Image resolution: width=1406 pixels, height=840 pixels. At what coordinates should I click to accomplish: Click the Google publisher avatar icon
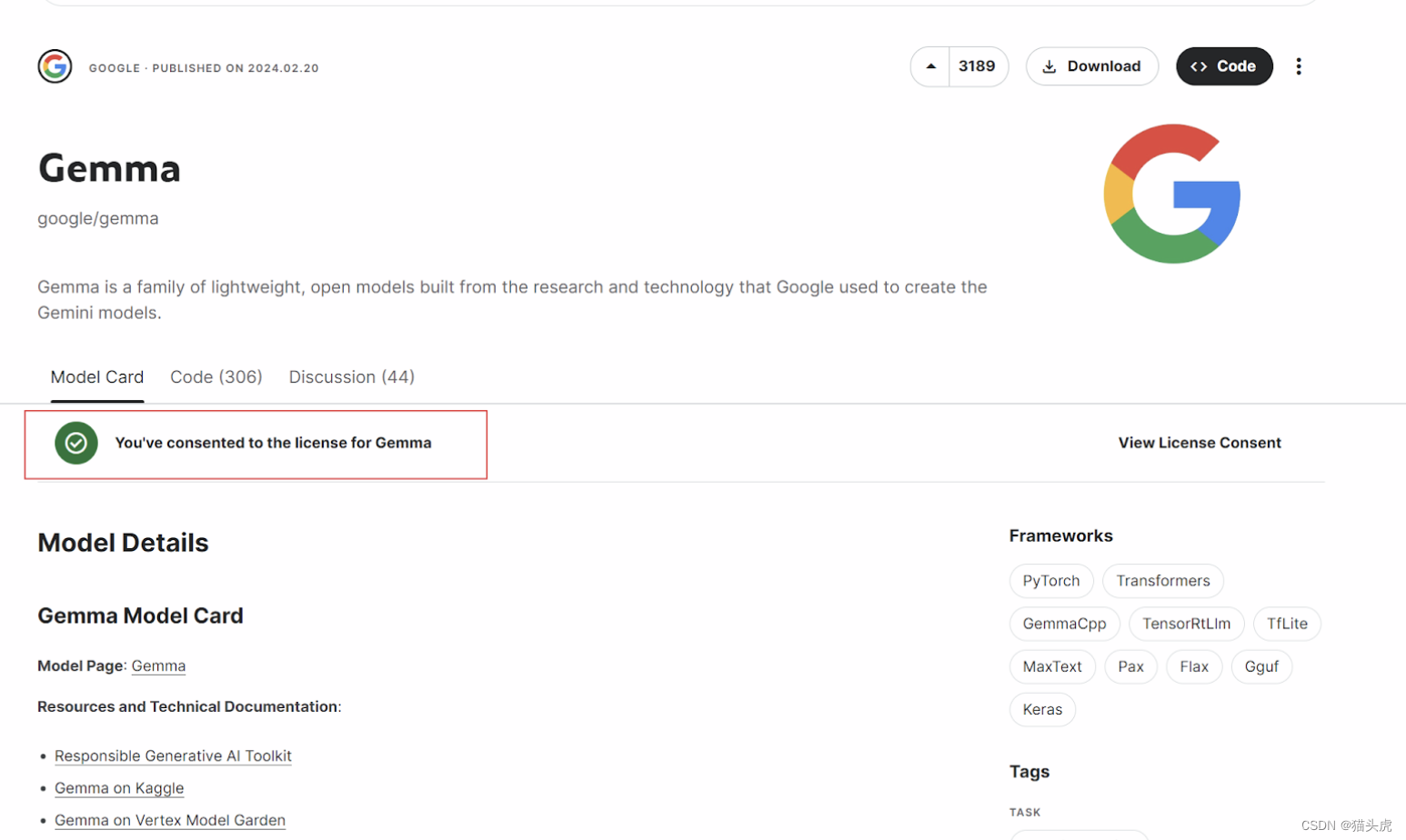click(55, 66)
